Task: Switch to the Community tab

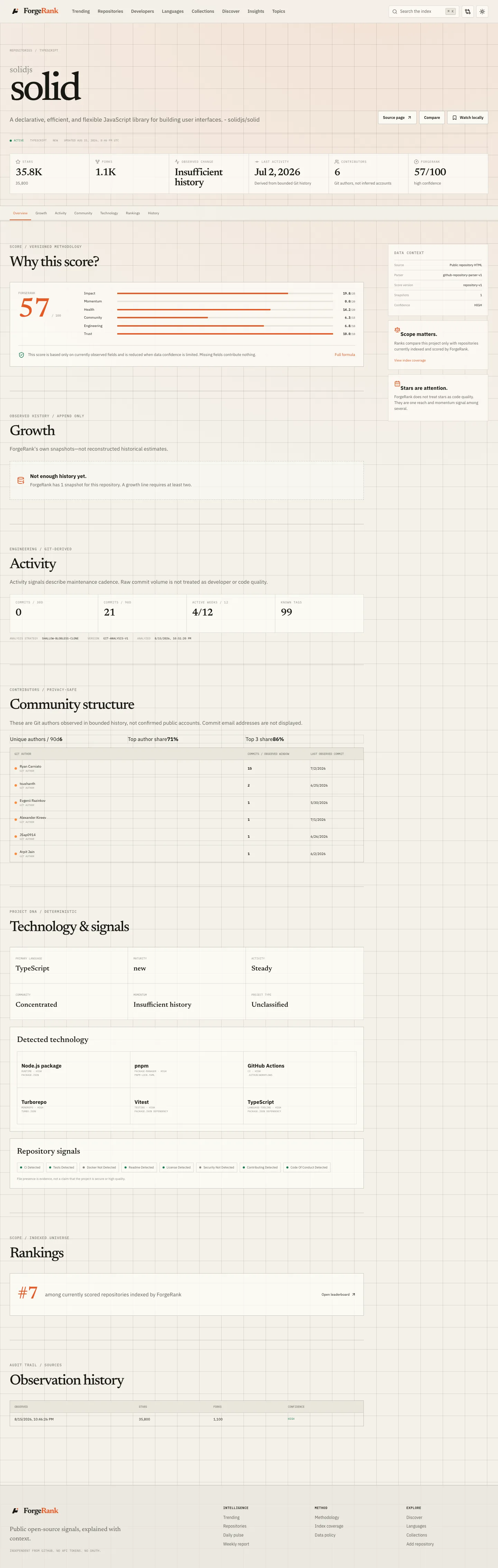Action: (83, 213)
